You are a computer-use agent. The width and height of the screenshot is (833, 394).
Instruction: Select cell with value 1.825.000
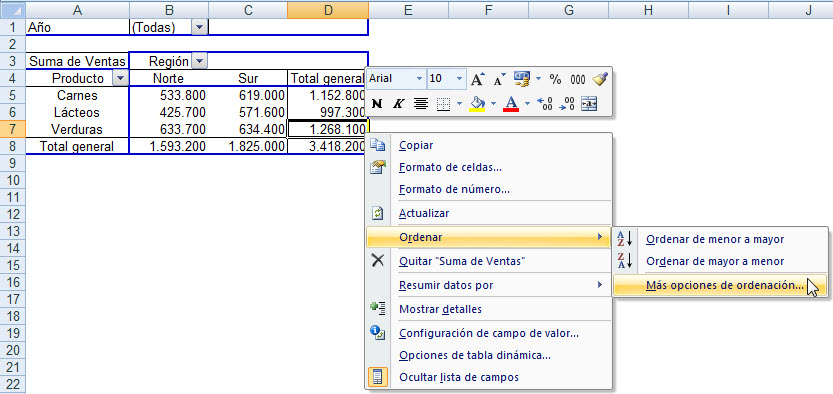point(248,147)
